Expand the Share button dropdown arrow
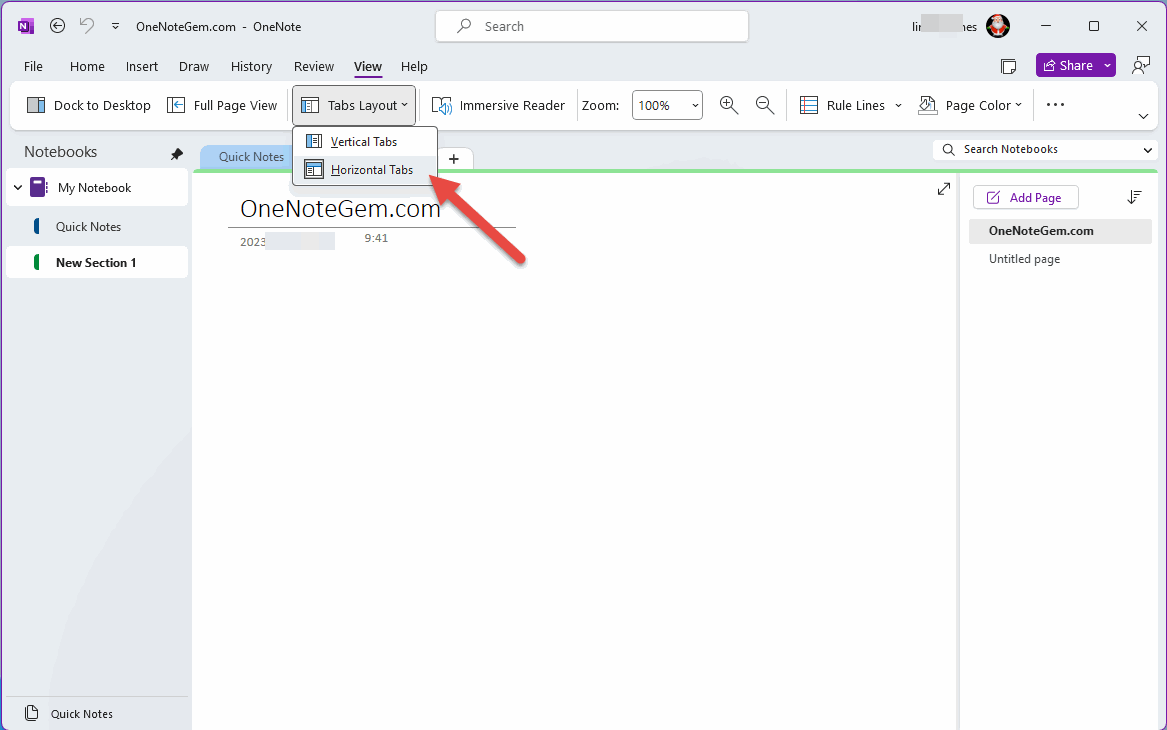1167x730 pixels. click(x=1107, y=65)
